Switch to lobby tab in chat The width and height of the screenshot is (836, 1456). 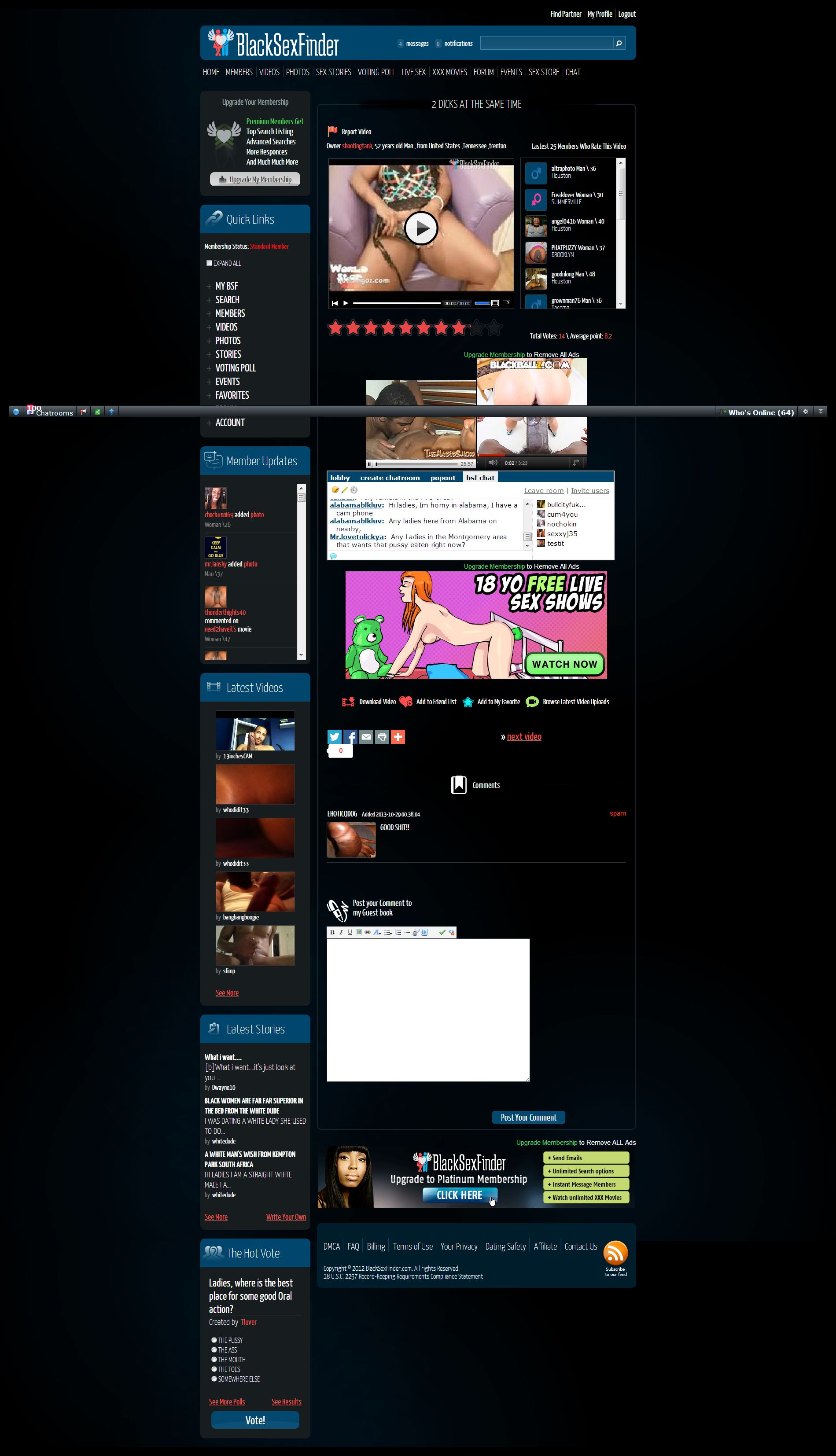click(x=340, y=478)
